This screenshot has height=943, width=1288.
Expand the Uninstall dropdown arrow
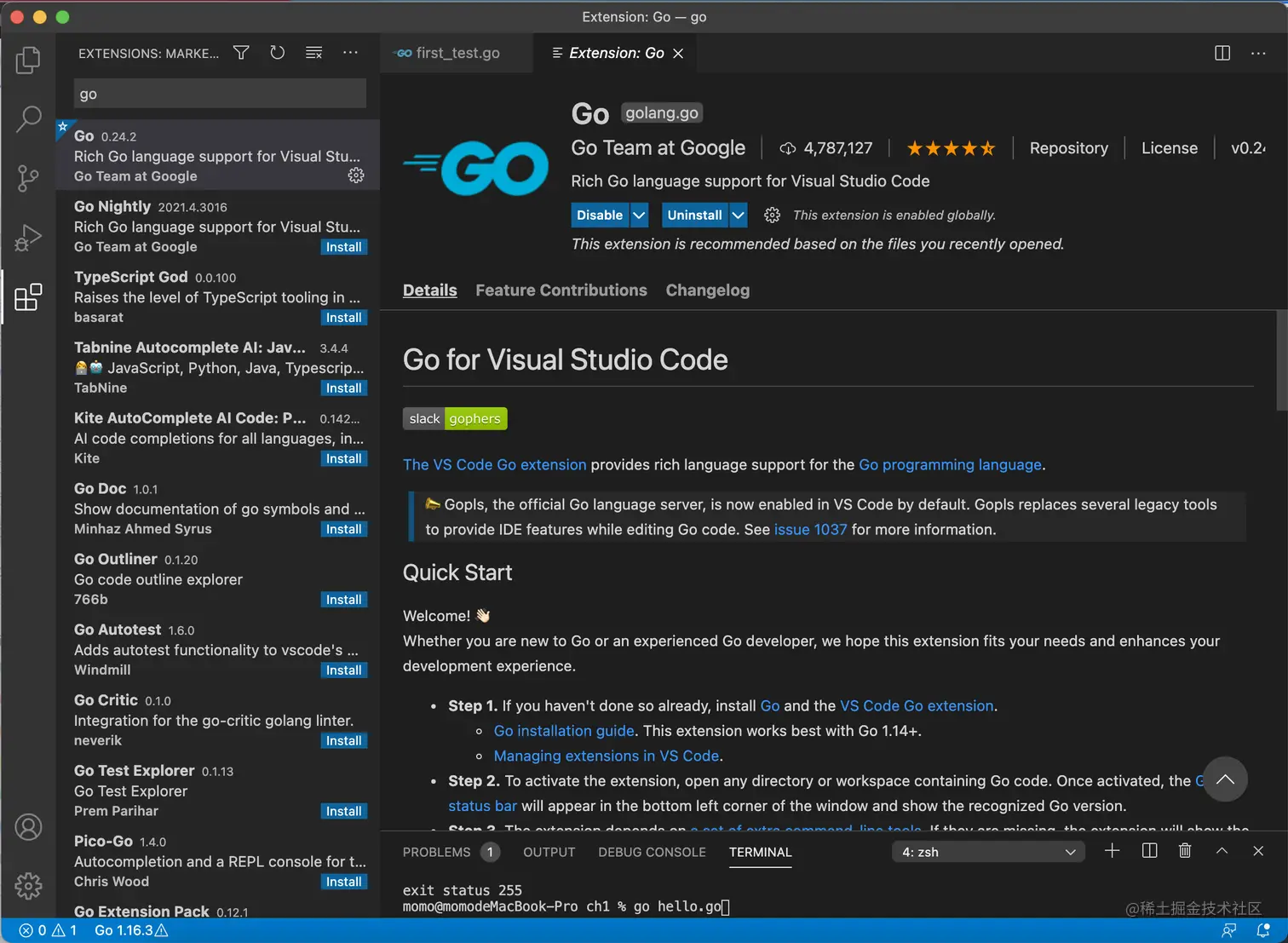tap(739, 216)
